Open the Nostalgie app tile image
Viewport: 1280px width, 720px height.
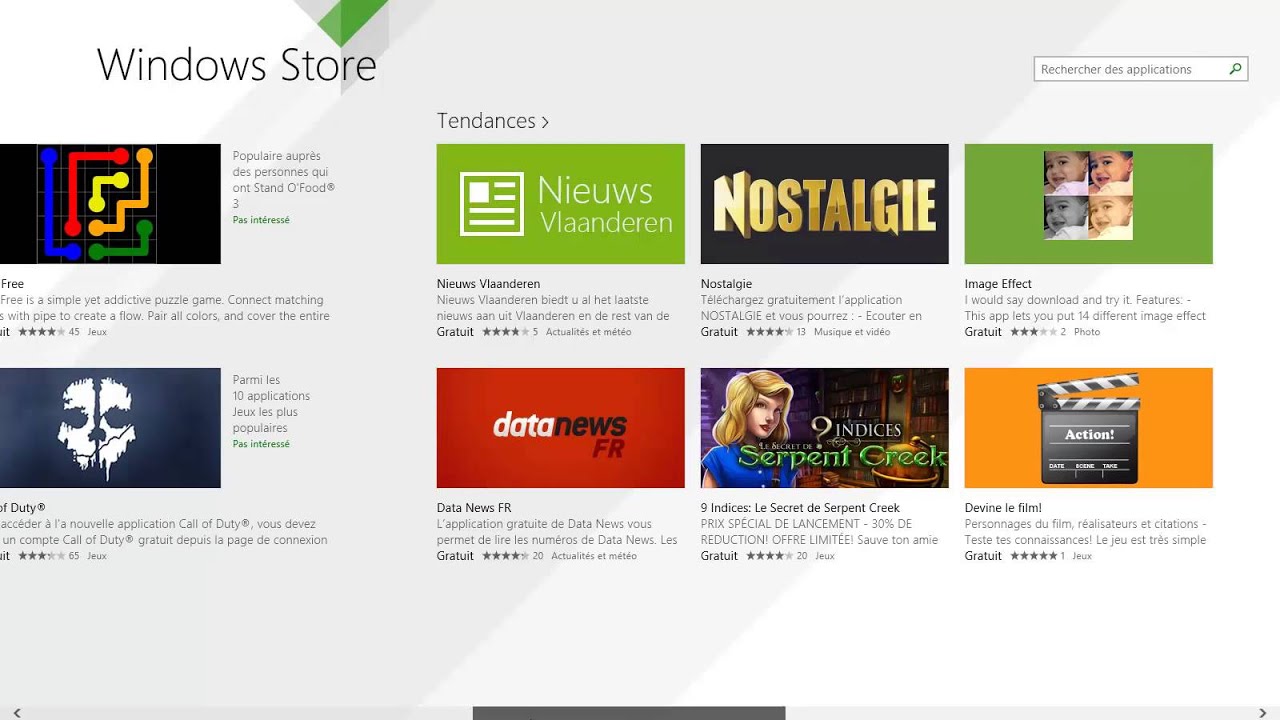point(825,204)
